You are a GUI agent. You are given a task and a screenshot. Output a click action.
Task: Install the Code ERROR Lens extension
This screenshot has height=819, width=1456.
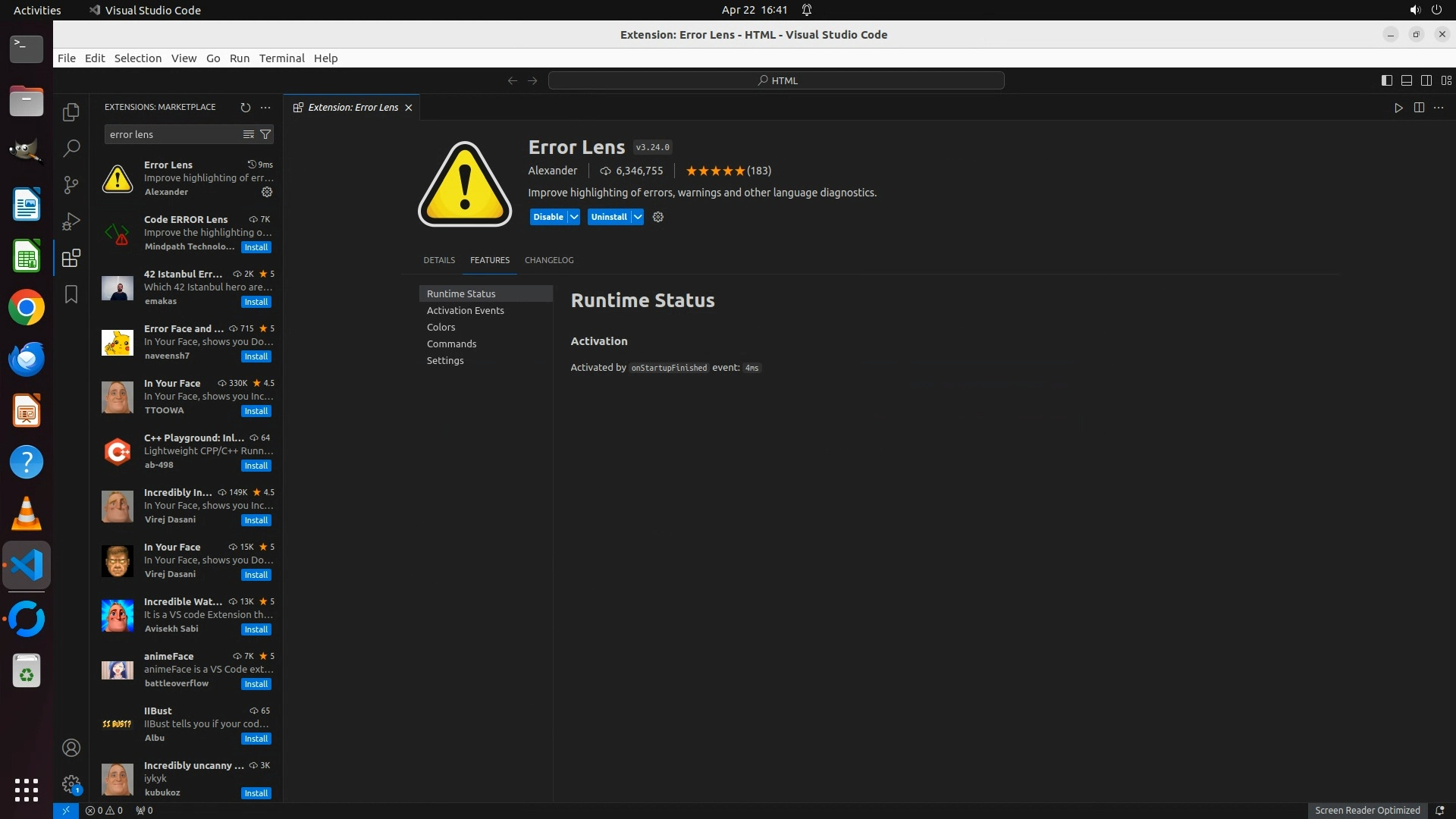click(x=256, y=247)
